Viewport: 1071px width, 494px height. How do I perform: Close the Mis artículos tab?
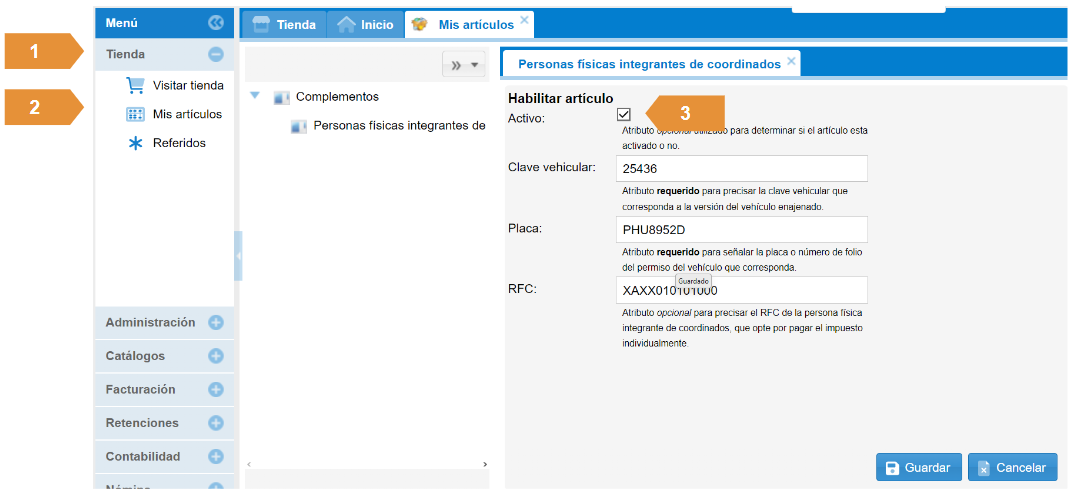tap(525, 19)
